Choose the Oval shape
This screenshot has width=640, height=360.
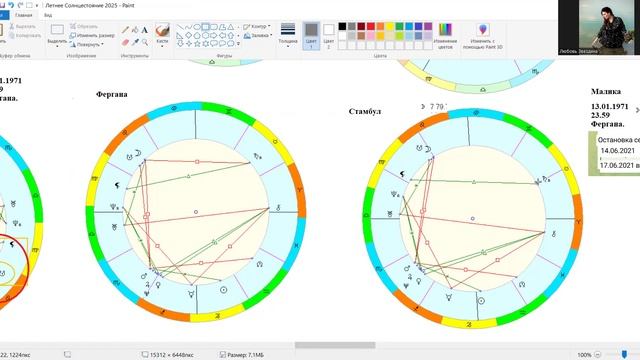[197, 27]
